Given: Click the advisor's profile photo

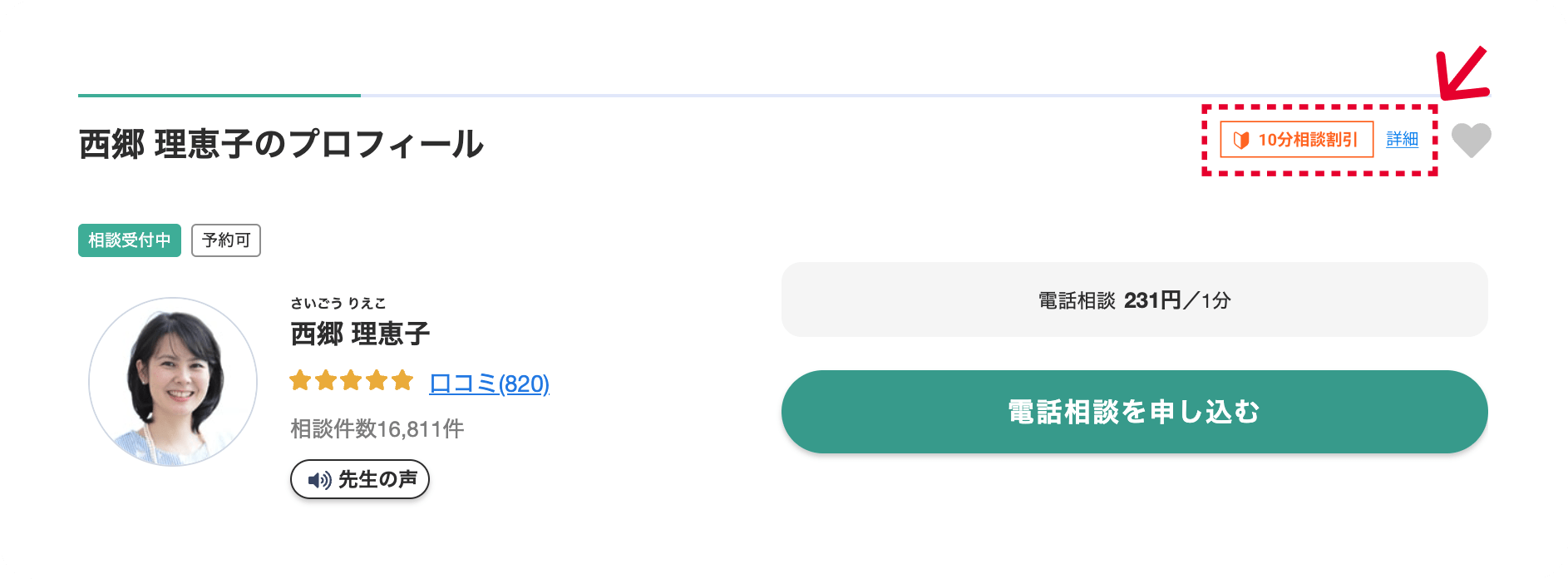Looking at the screenshot, I should click(x=173, y=382).
